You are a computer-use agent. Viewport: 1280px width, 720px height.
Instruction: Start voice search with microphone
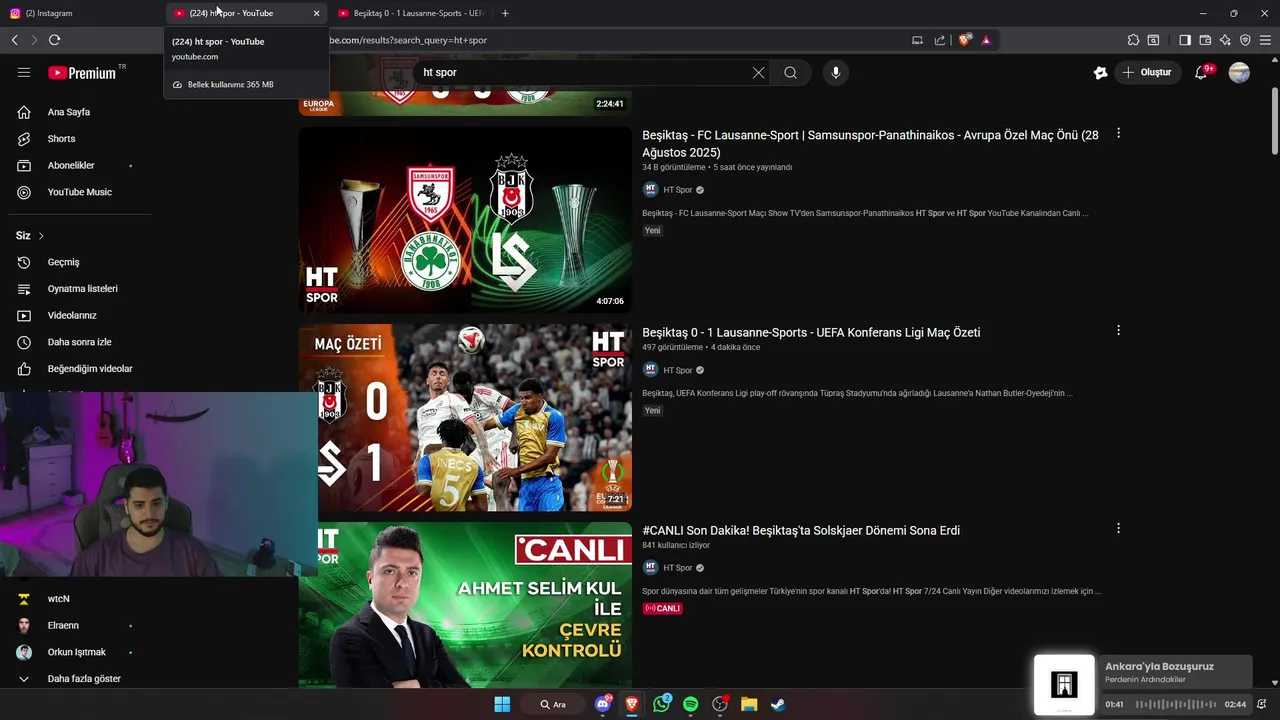(x=836, y=72)
